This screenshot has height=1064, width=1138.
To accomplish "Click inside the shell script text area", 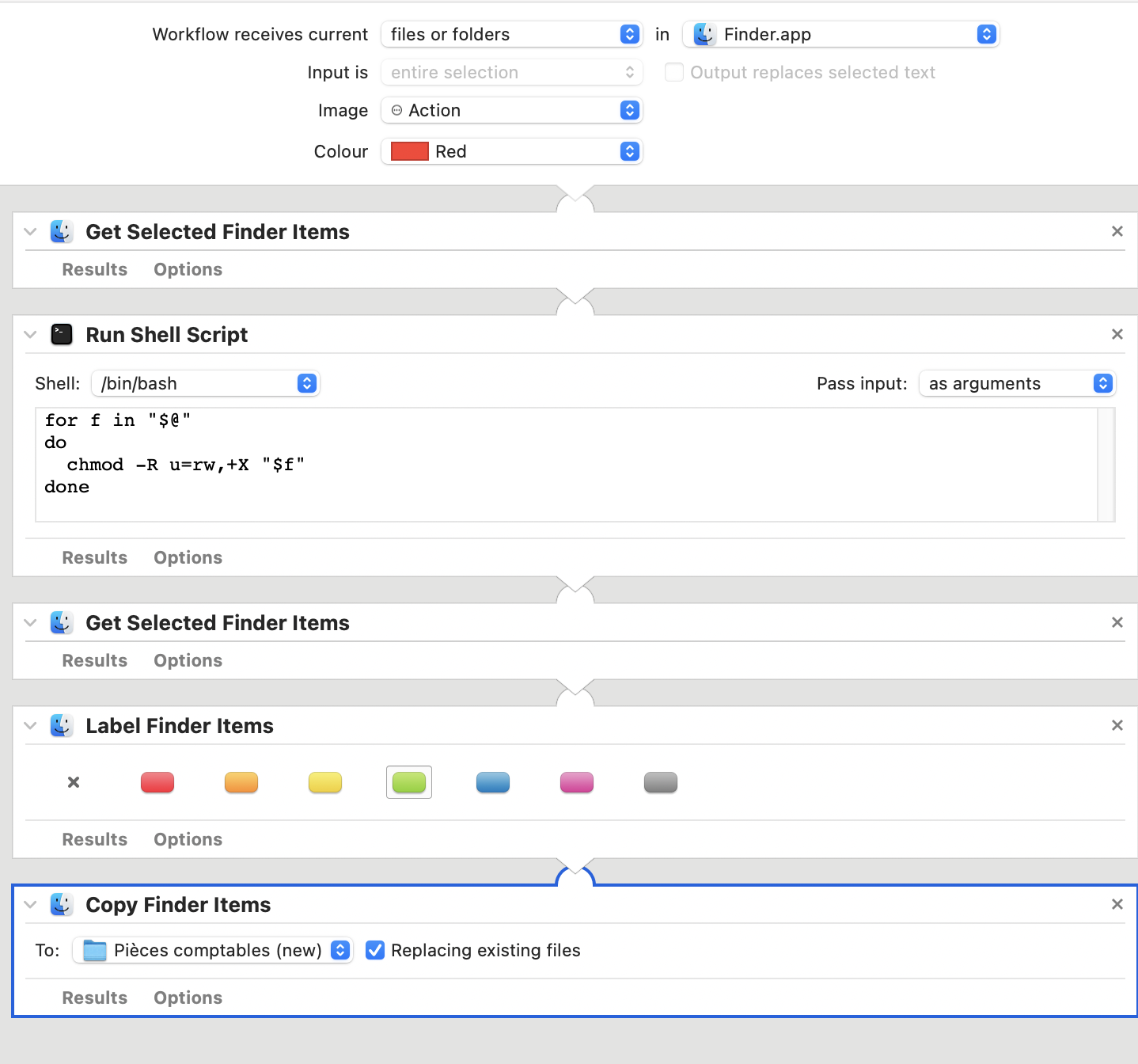I will pos(554,475).
